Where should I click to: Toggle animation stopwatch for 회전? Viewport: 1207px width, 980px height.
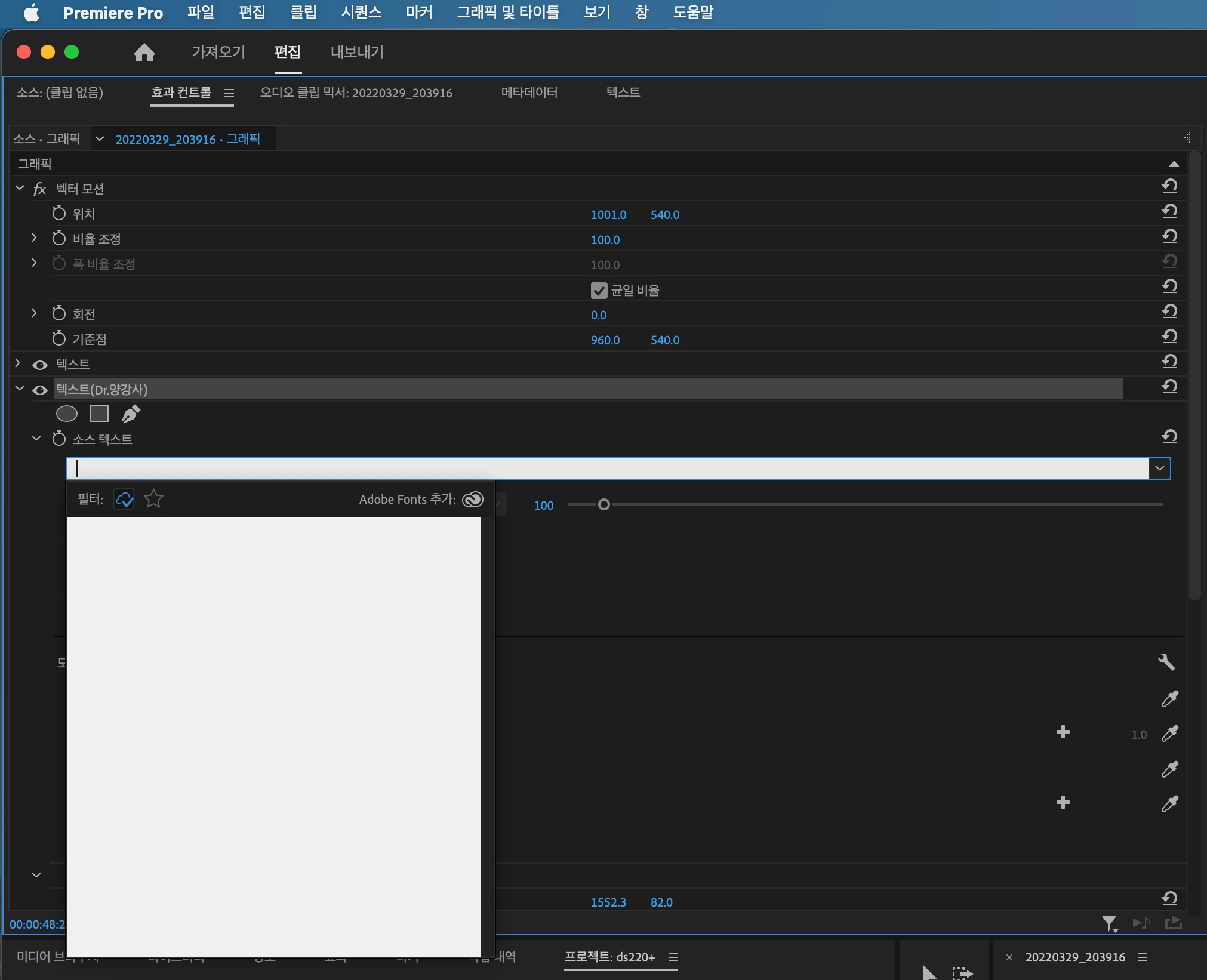[x=58, y=313]
